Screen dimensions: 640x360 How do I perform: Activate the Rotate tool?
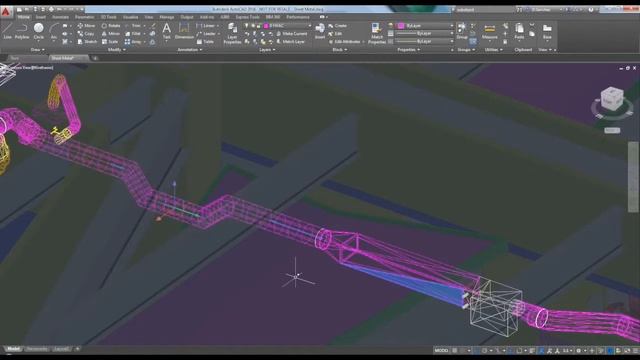click(x=111, y=26)
